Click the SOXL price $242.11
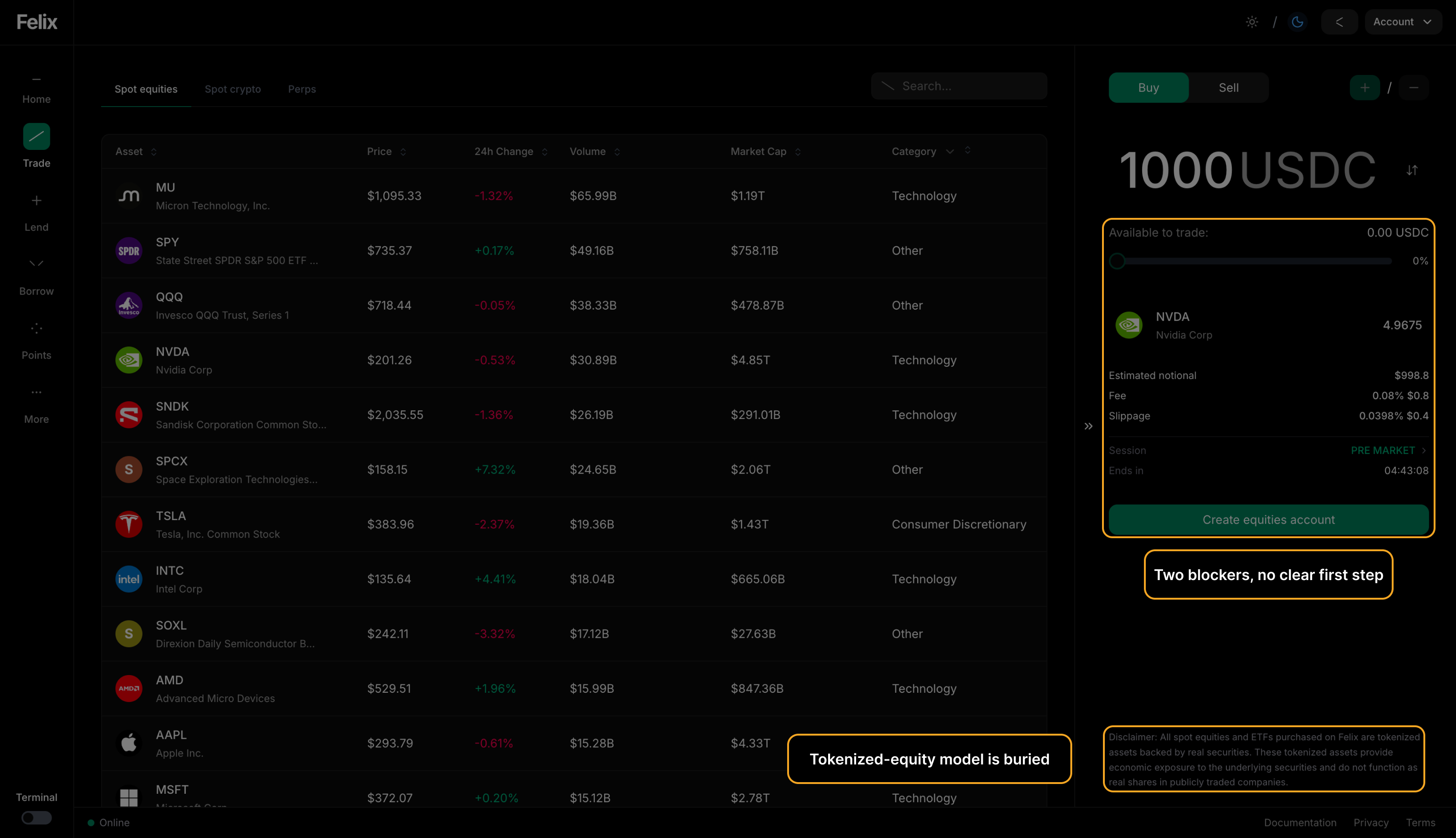This screenshot has width=1456, height=838. click(388, 633)
